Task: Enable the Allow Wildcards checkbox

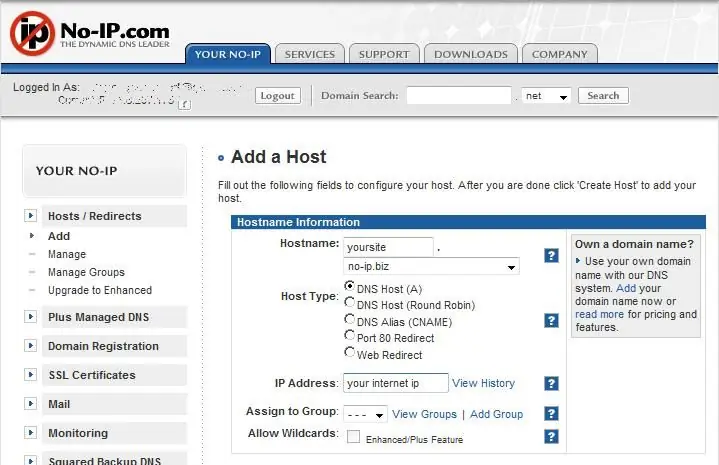Action: pos(354,437)
